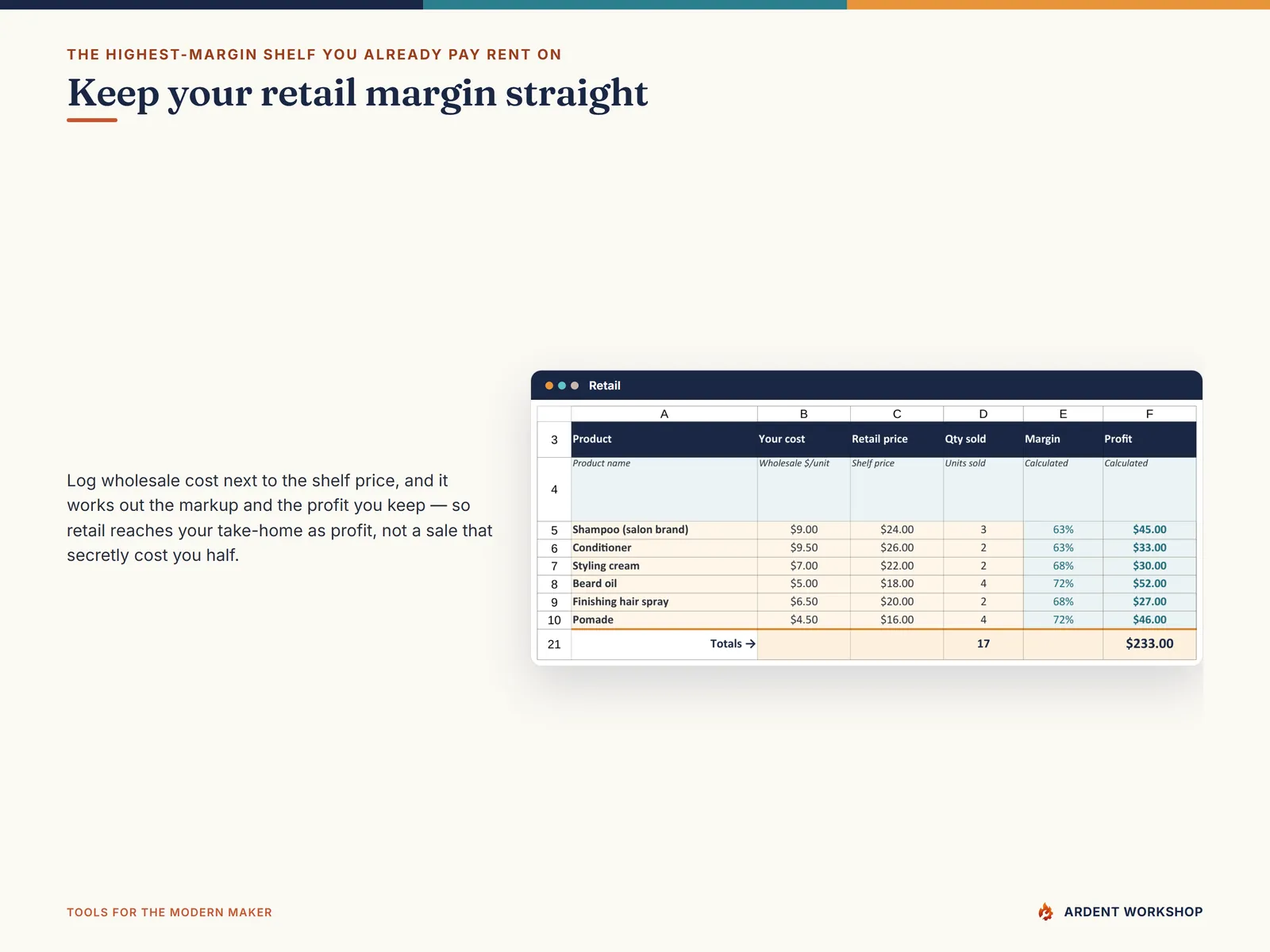Image resolution: width=1270 pixels, height=952 pixels.
Task: Select column D header
Action: coord(983,414)
